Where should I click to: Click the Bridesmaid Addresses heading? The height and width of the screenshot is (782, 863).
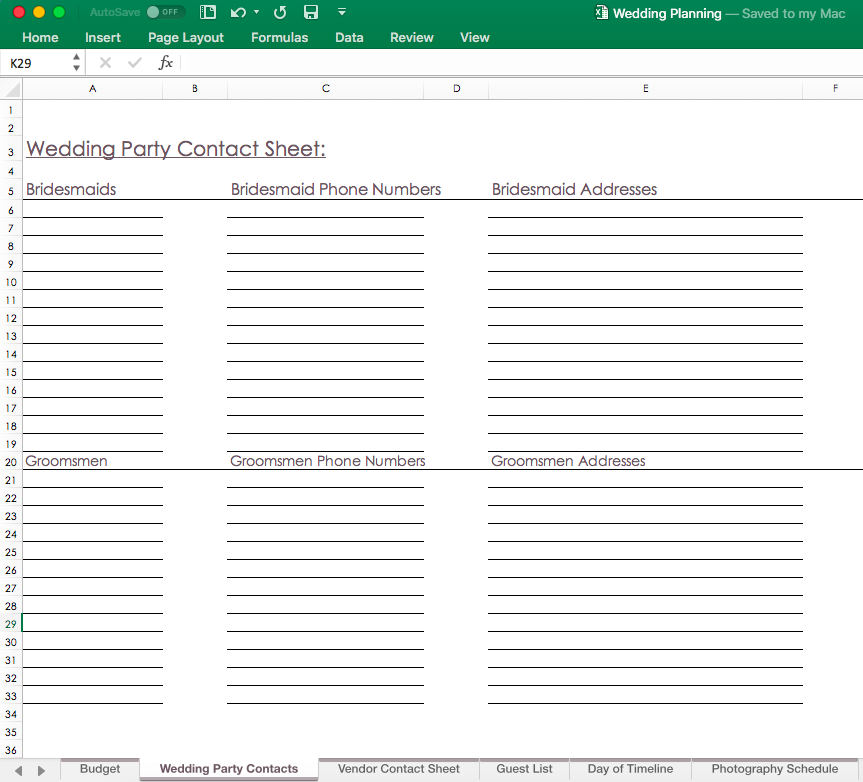pyautogui.click(x=574, y=189)
